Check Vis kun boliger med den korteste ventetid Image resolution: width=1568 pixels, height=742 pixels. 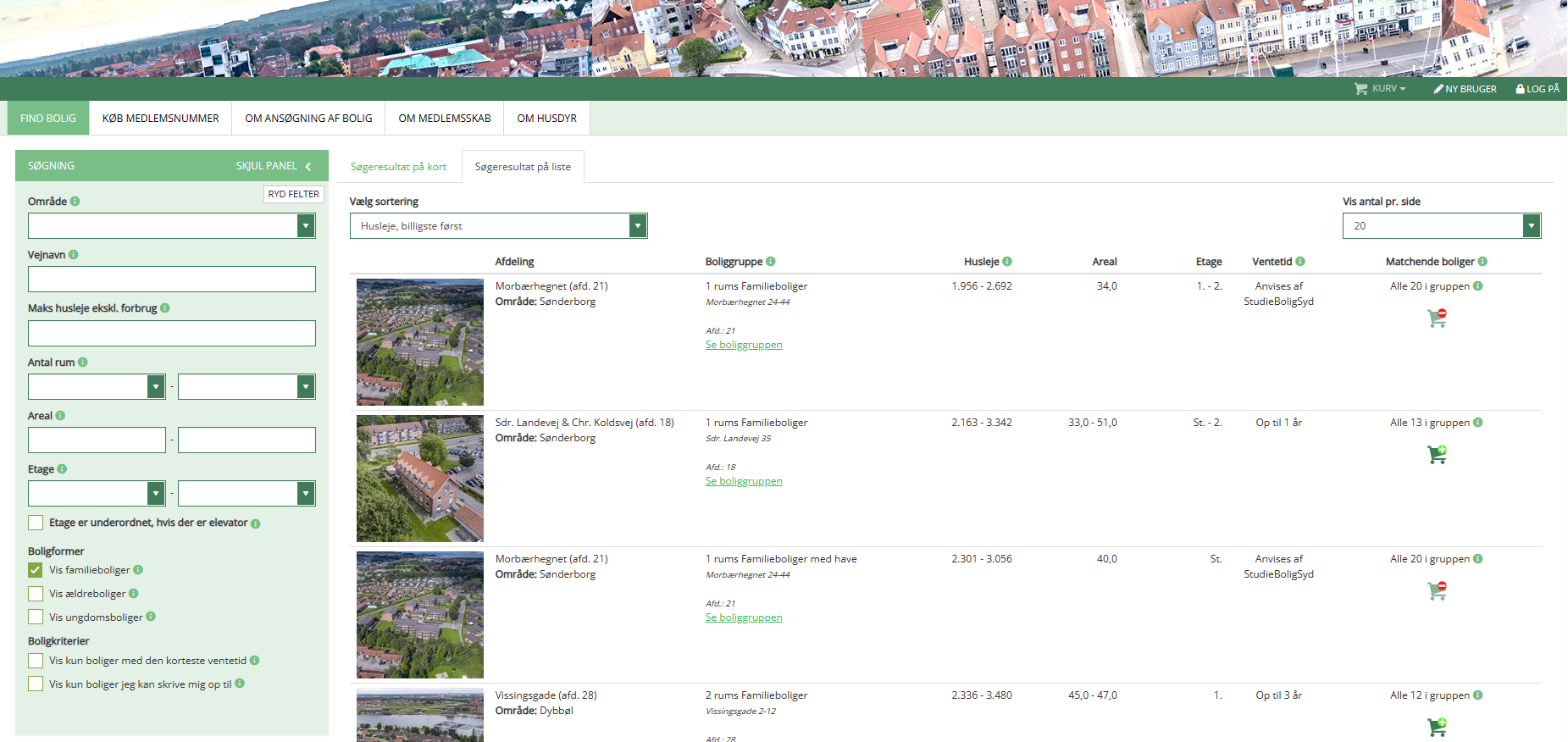[36, 661]
